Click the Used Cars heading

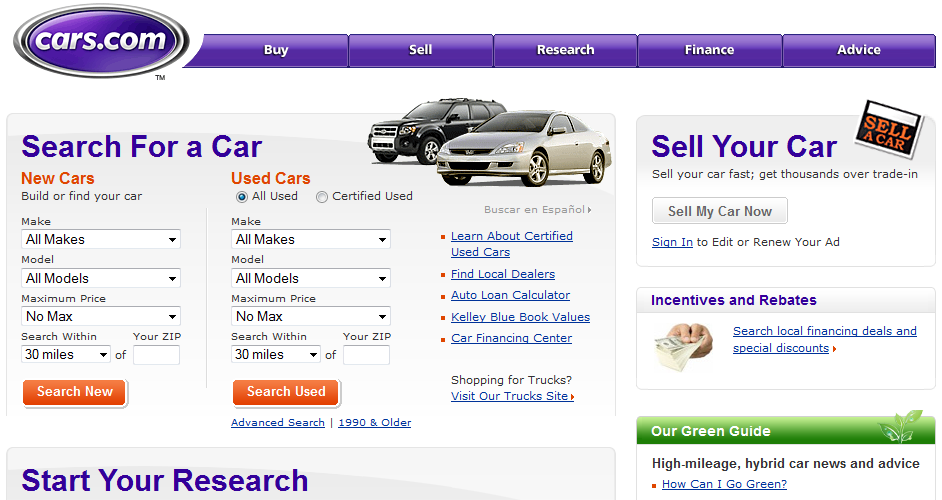tap(270, 178)
